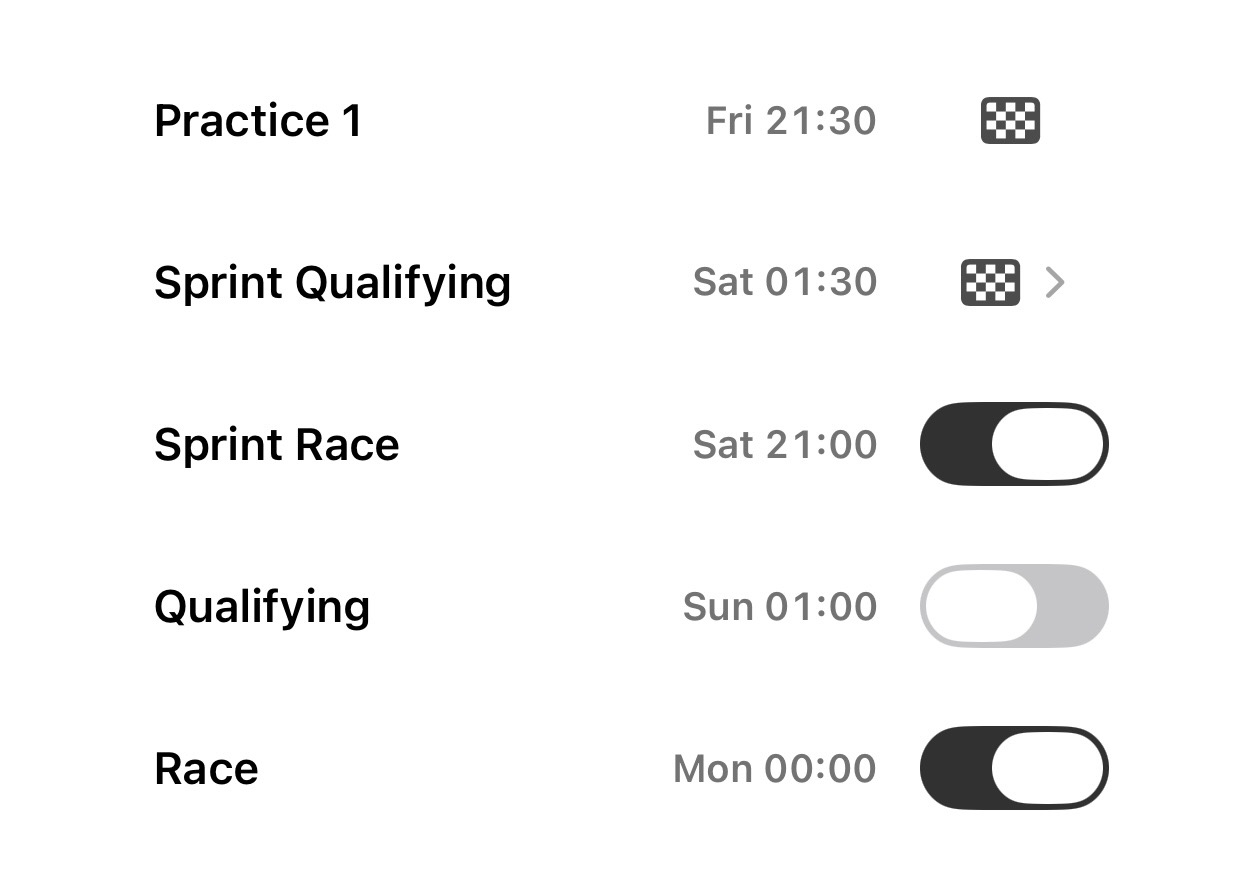This screenshot has width=1260, height=888.
Task: Click the Fri 21:30 time
Action: click(791, 121)
